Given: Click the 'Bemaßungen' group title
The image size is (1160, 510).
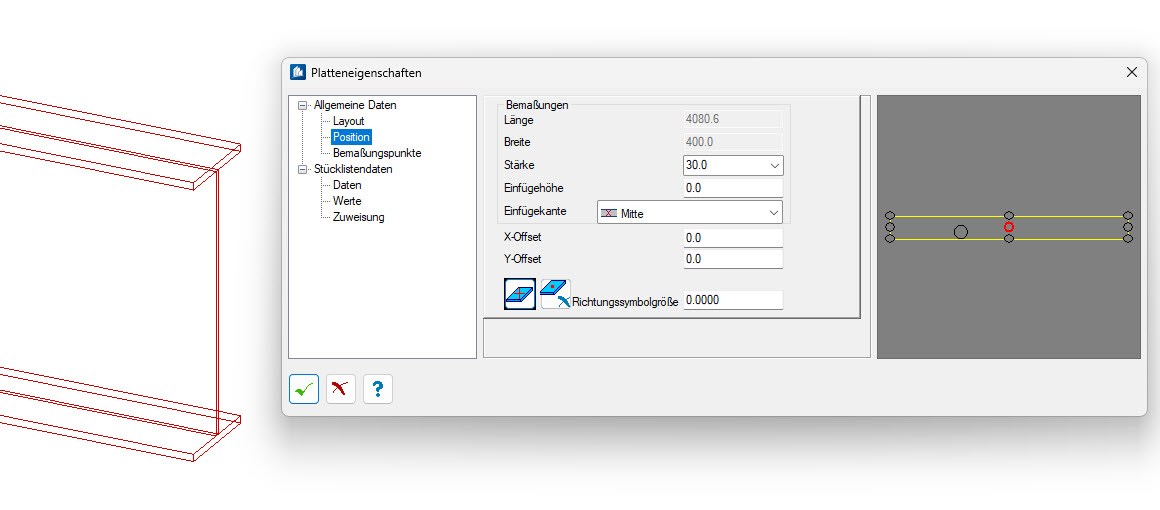Looking at the screenshot, I should (537, 105).
